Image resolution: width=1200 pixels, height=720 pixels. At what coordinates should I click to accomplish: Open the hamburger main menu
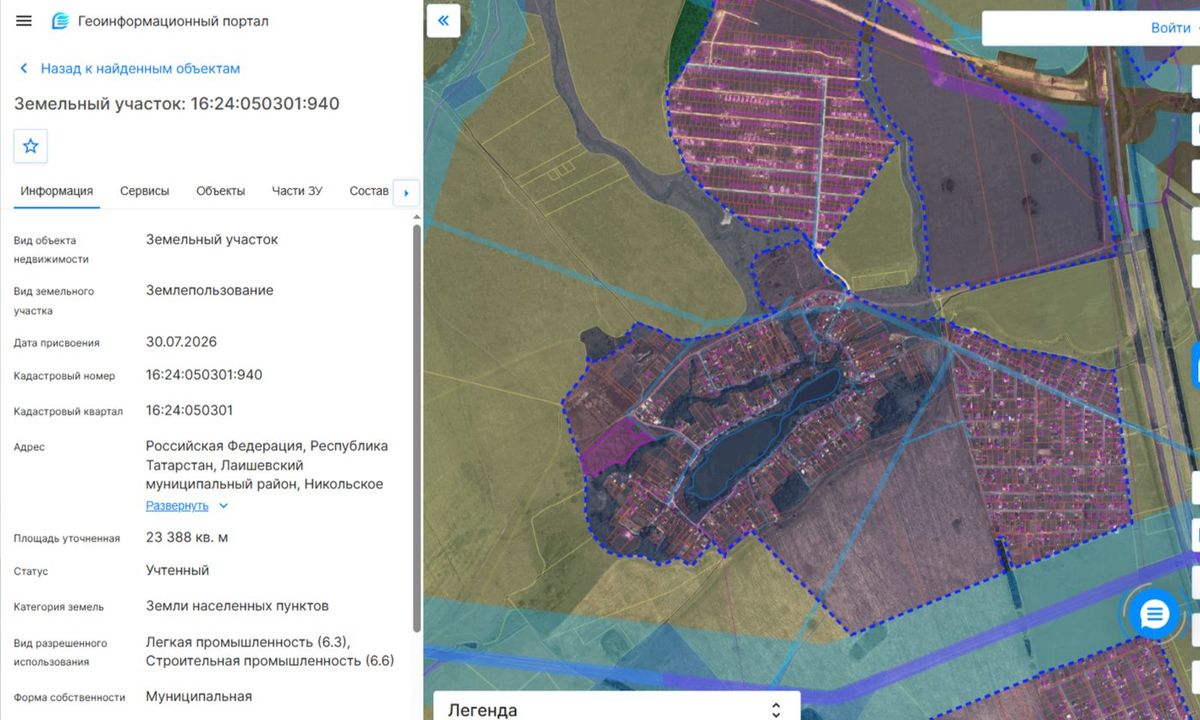pos(24,21)
